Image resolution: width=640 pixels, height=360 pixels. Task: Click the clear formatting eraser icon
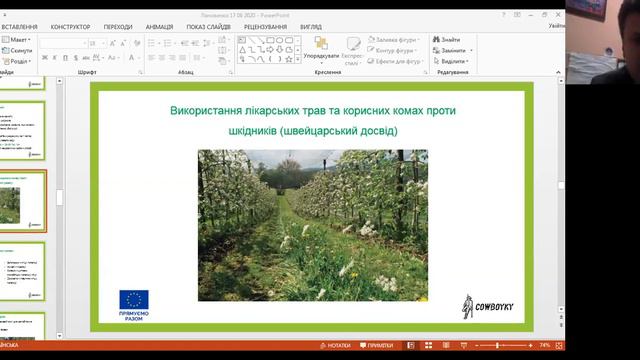coord(137,43)
